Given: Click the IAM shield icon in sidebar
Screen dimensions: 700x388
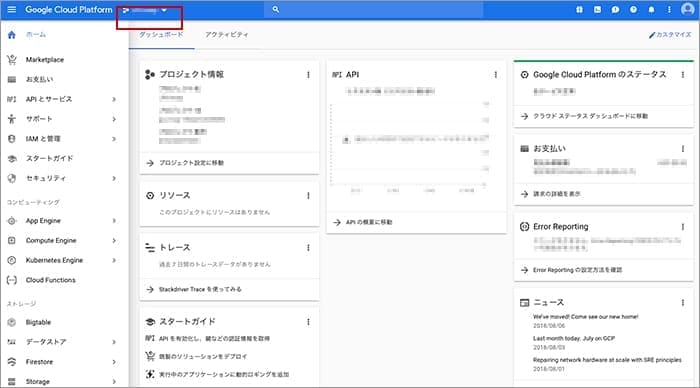Looking at the screenshot, I should (12, 139).
